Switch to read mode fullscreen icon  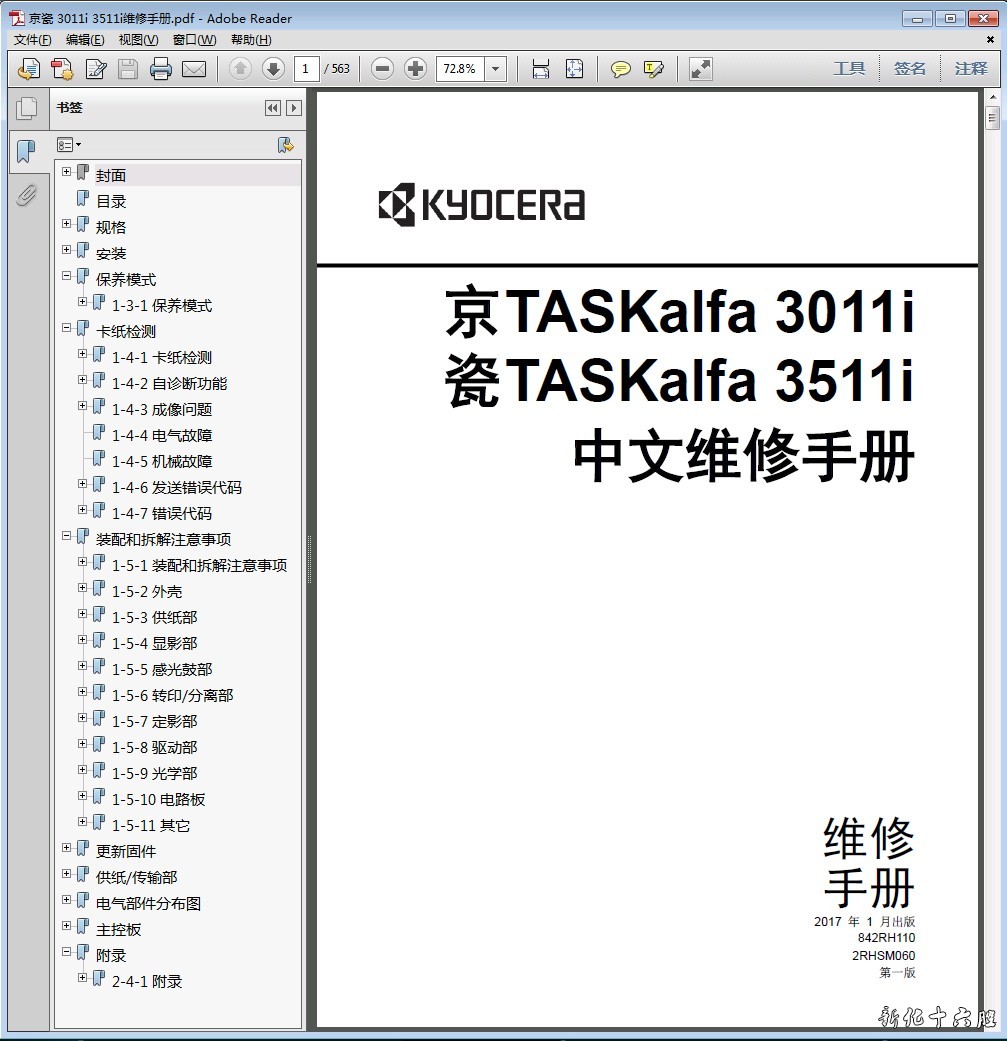(x=701, y=69)
